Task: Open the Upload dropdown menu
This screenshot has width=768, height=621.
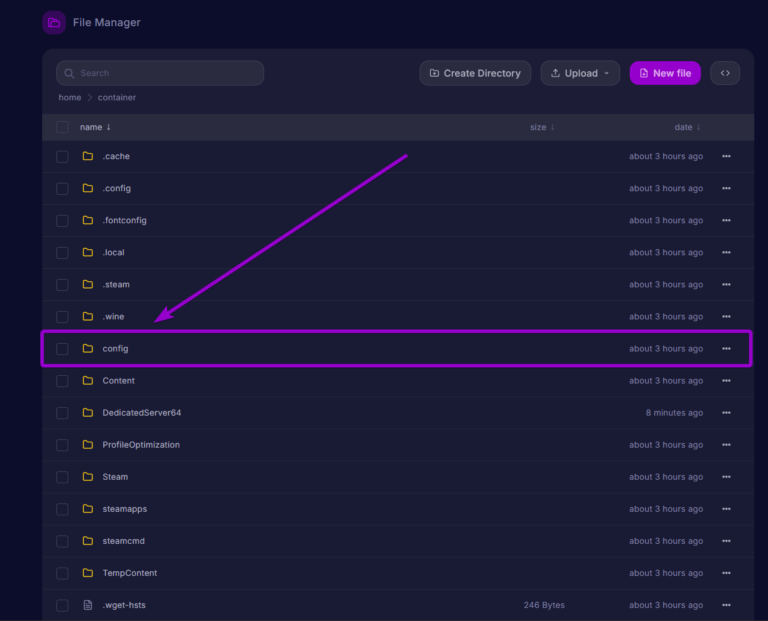Action: (580, 73)
